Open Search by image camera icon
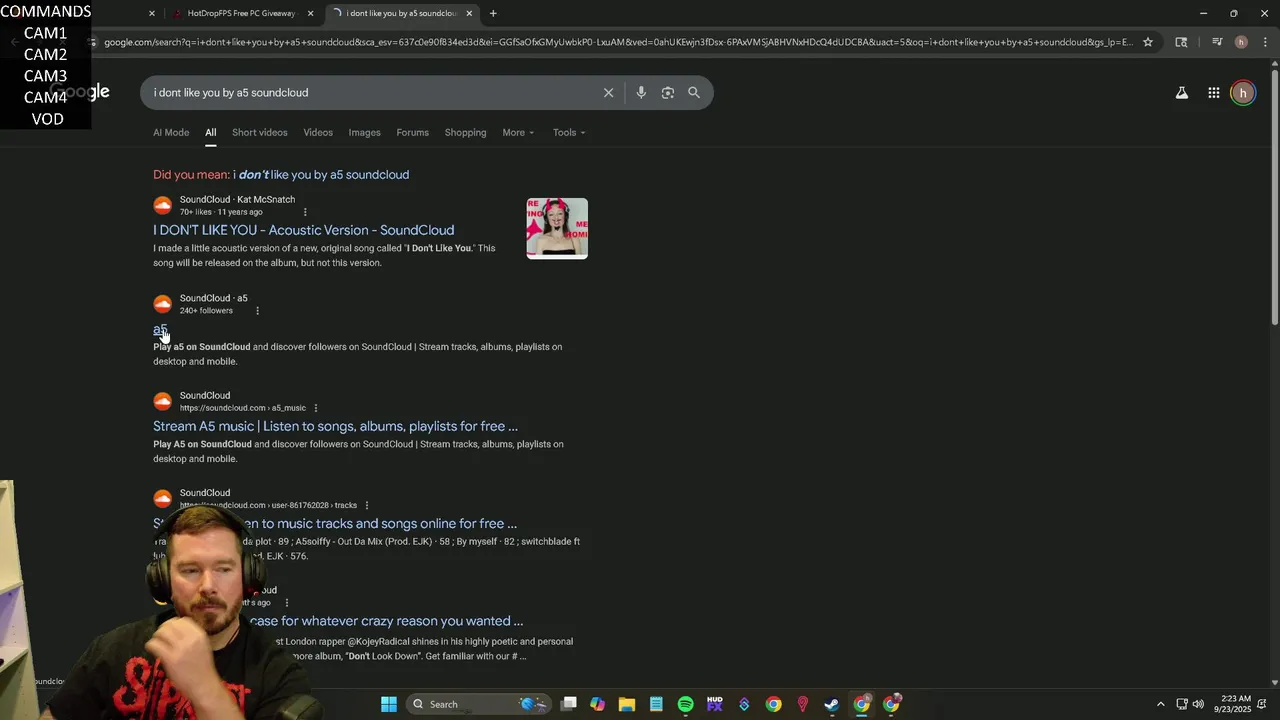 (x=667, y=93)
